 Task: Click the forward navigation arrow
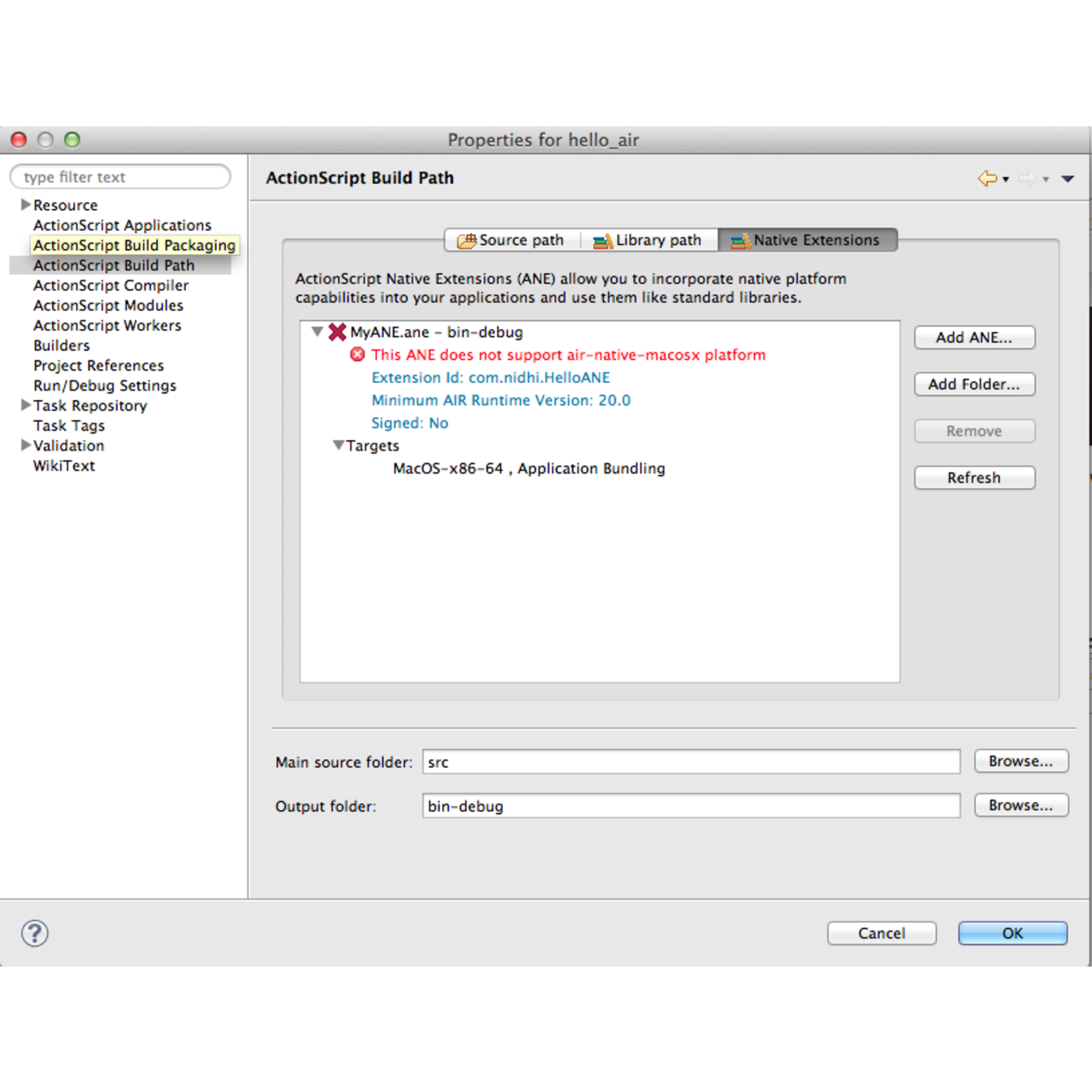point(1026,178)
